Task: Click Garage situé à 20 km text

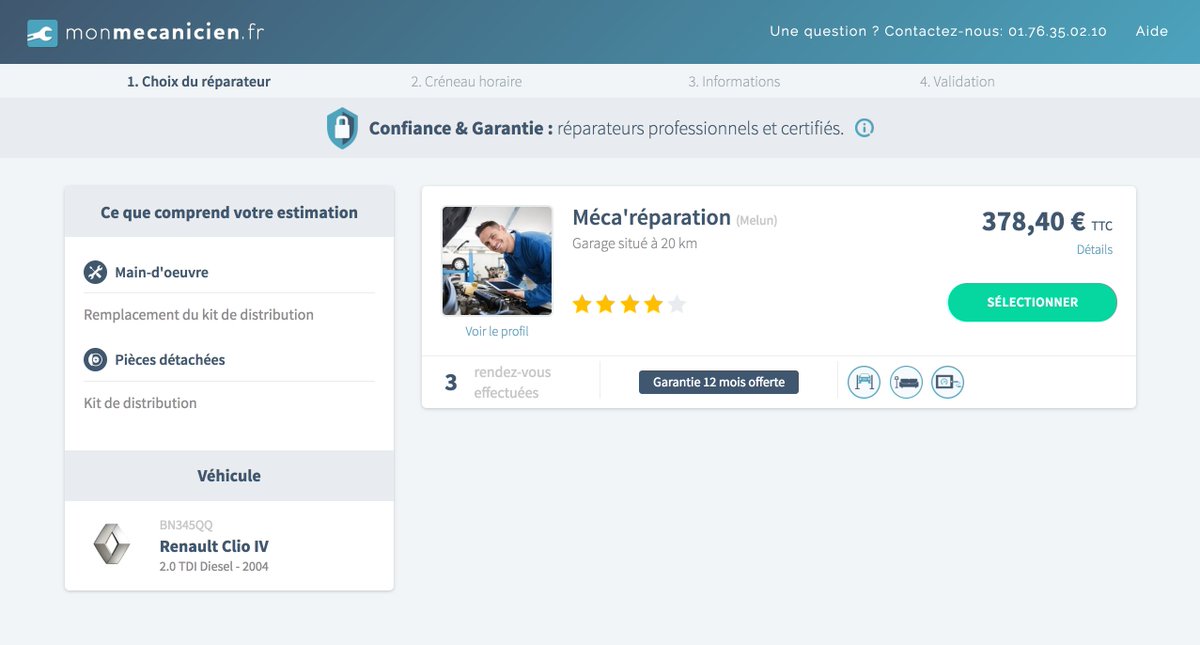Action: (635, 243)
